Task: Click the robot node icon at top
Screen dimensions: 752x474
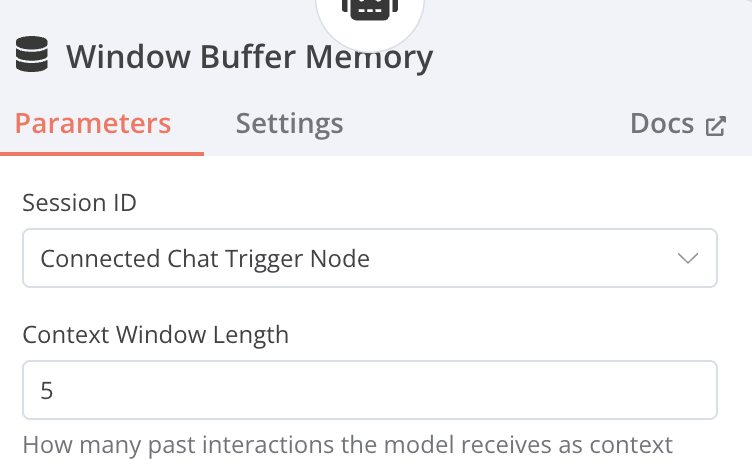Action: (x=370, y=7)
